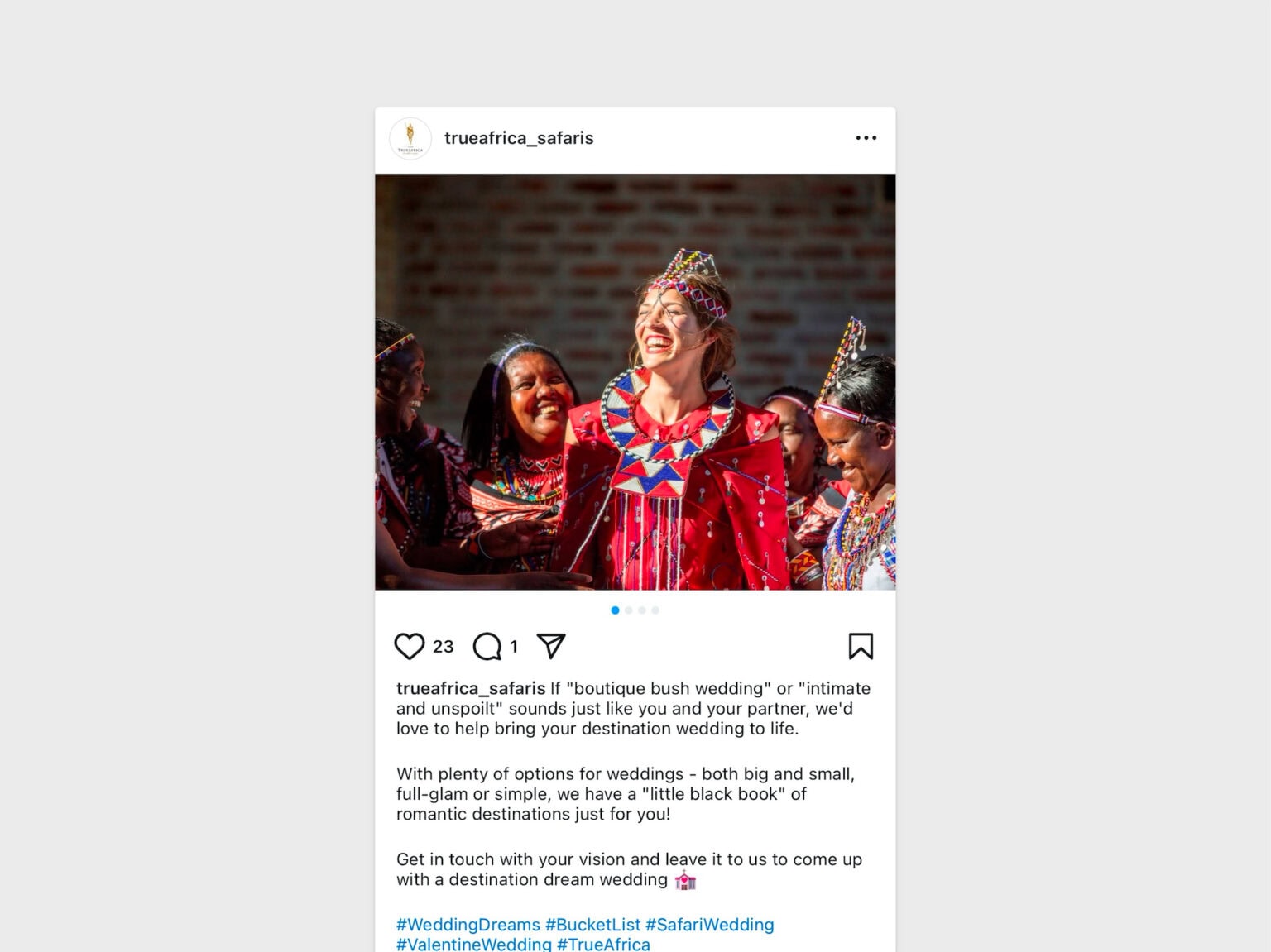View the 1 comment count
This screenshot has width=1271, height=952.
(x=514, y=647)
